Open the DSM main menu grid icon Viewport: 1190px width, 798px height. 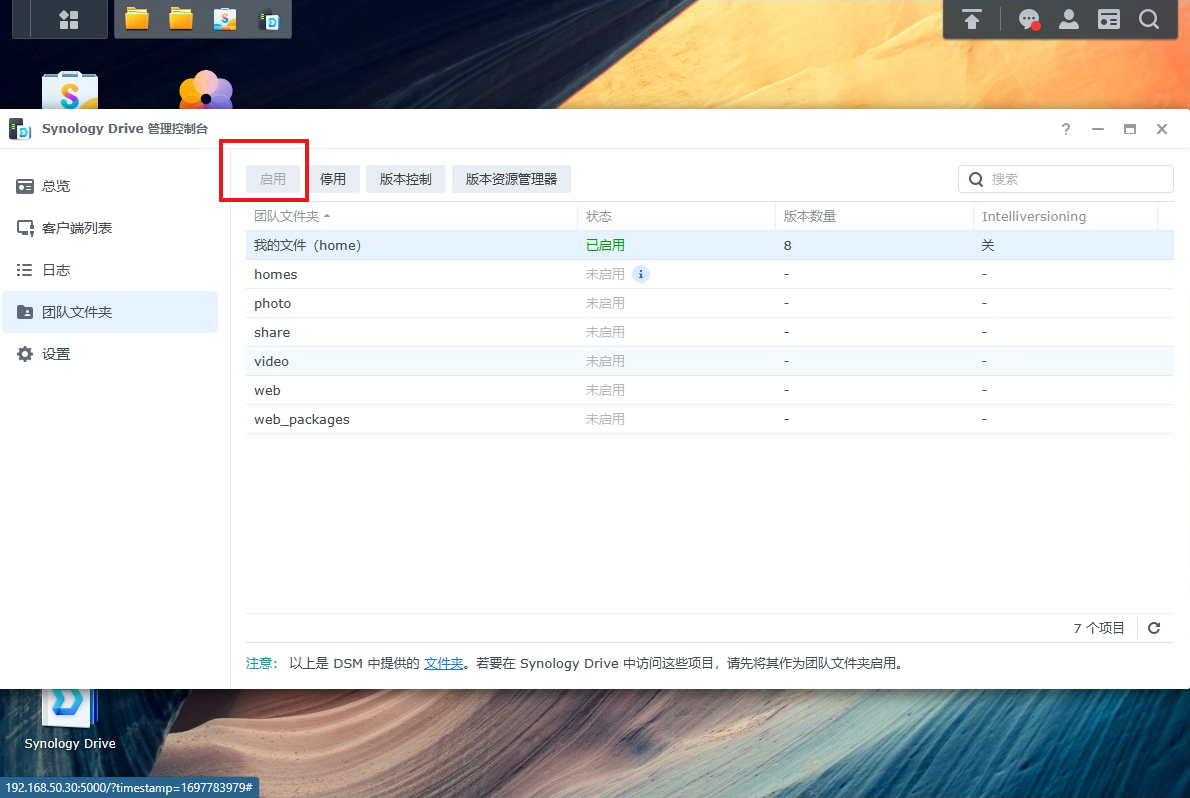coord(69,19)
